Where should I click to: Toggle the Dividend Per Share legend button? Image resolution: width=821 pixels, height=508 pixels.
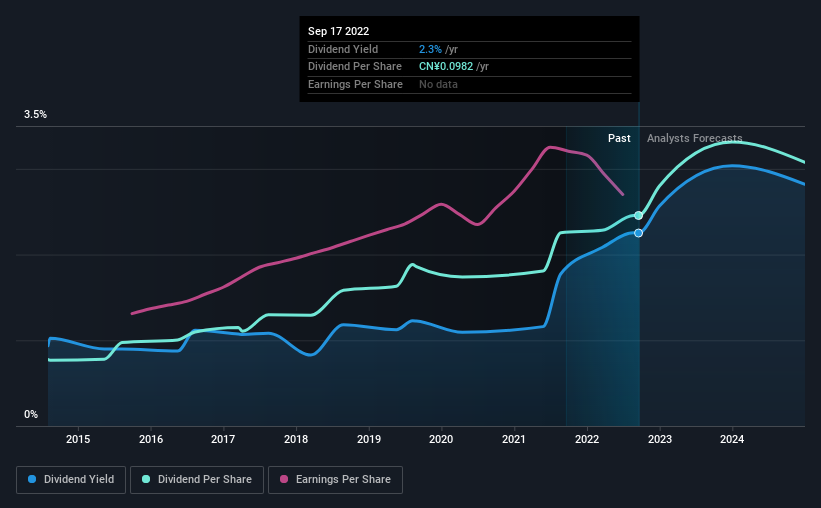pos(197,480)
